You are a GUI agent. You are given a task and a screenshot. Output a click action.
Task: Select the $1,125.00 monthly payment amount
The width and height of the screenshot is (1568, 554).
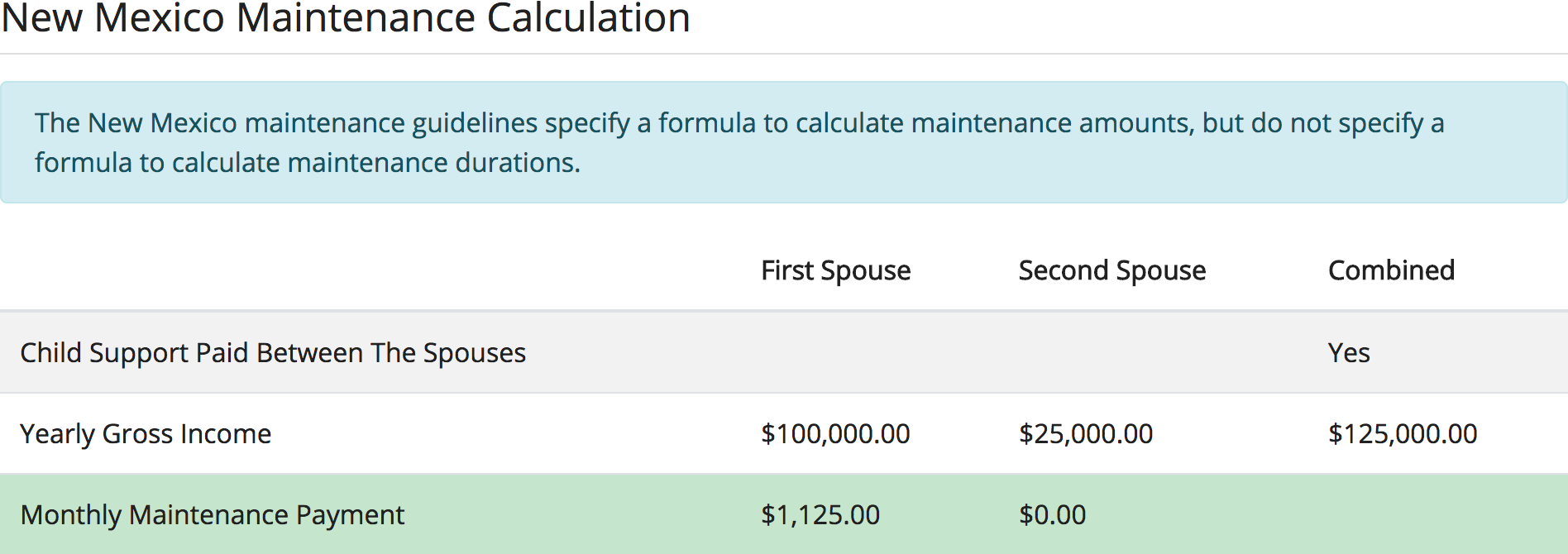(820, 515)
